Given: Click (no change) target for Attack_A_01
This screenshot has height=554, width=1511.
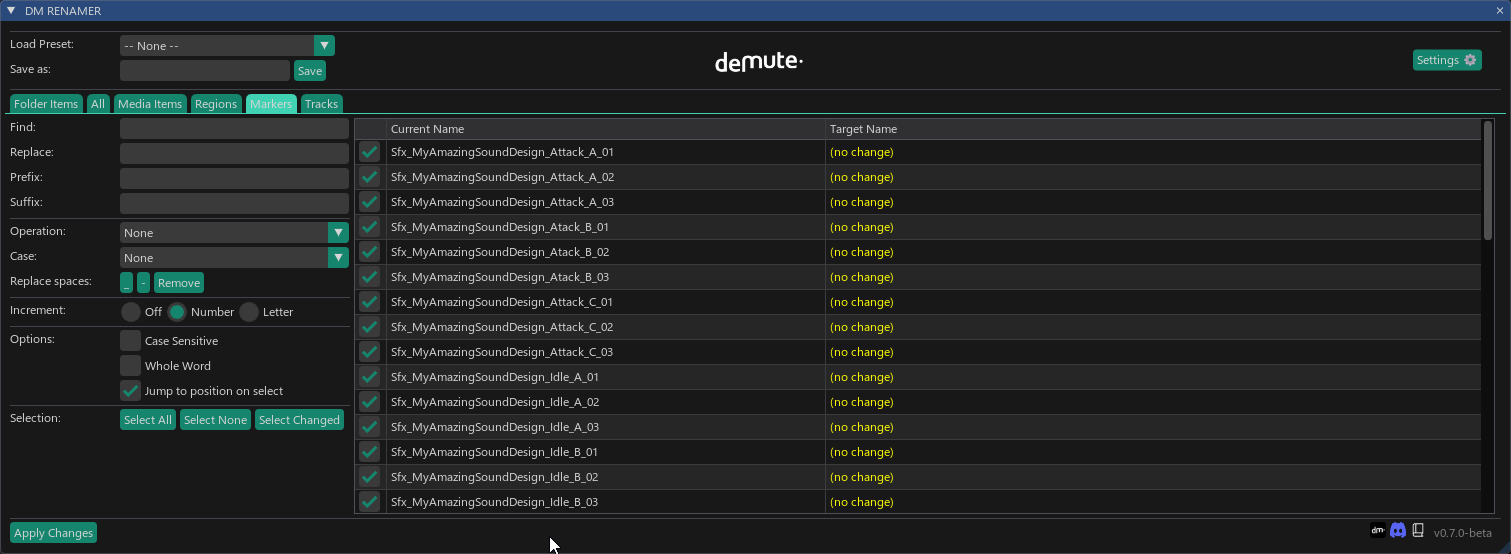Looking at the screenshot, I should tap(861, 152).
